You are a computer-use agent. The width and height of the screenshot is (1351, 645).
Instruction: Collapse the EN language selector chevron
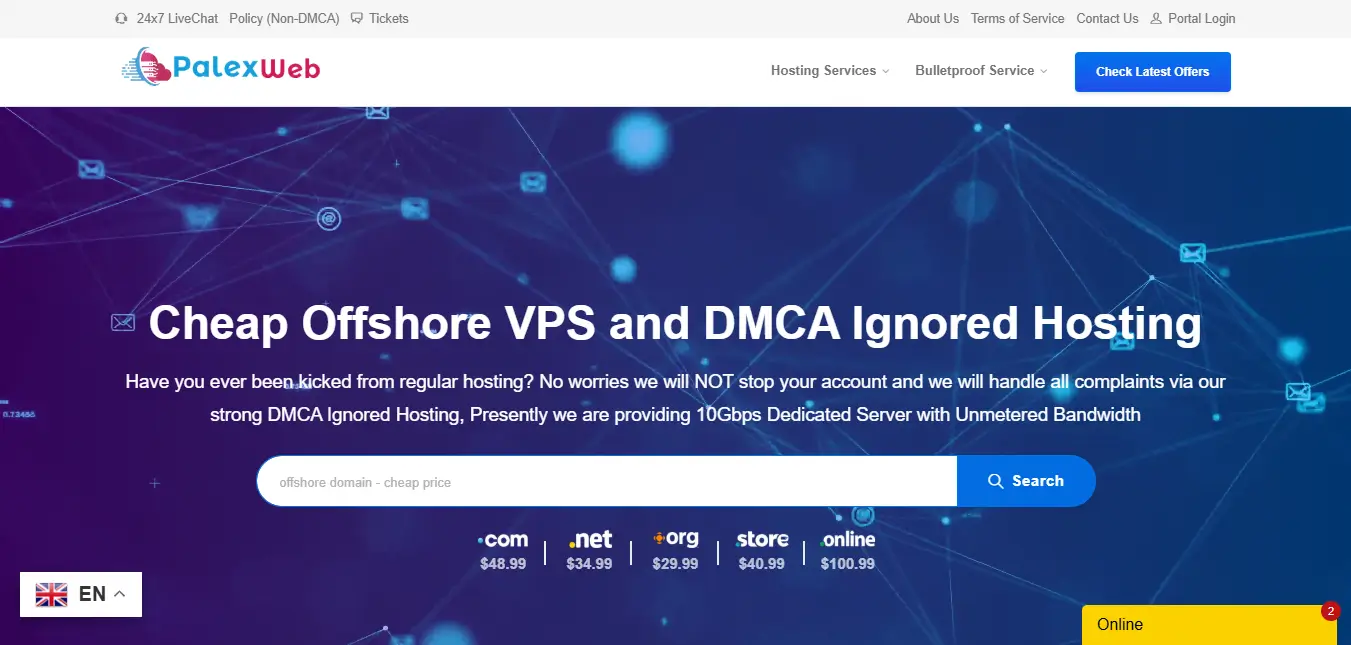[x=119, y=592]
